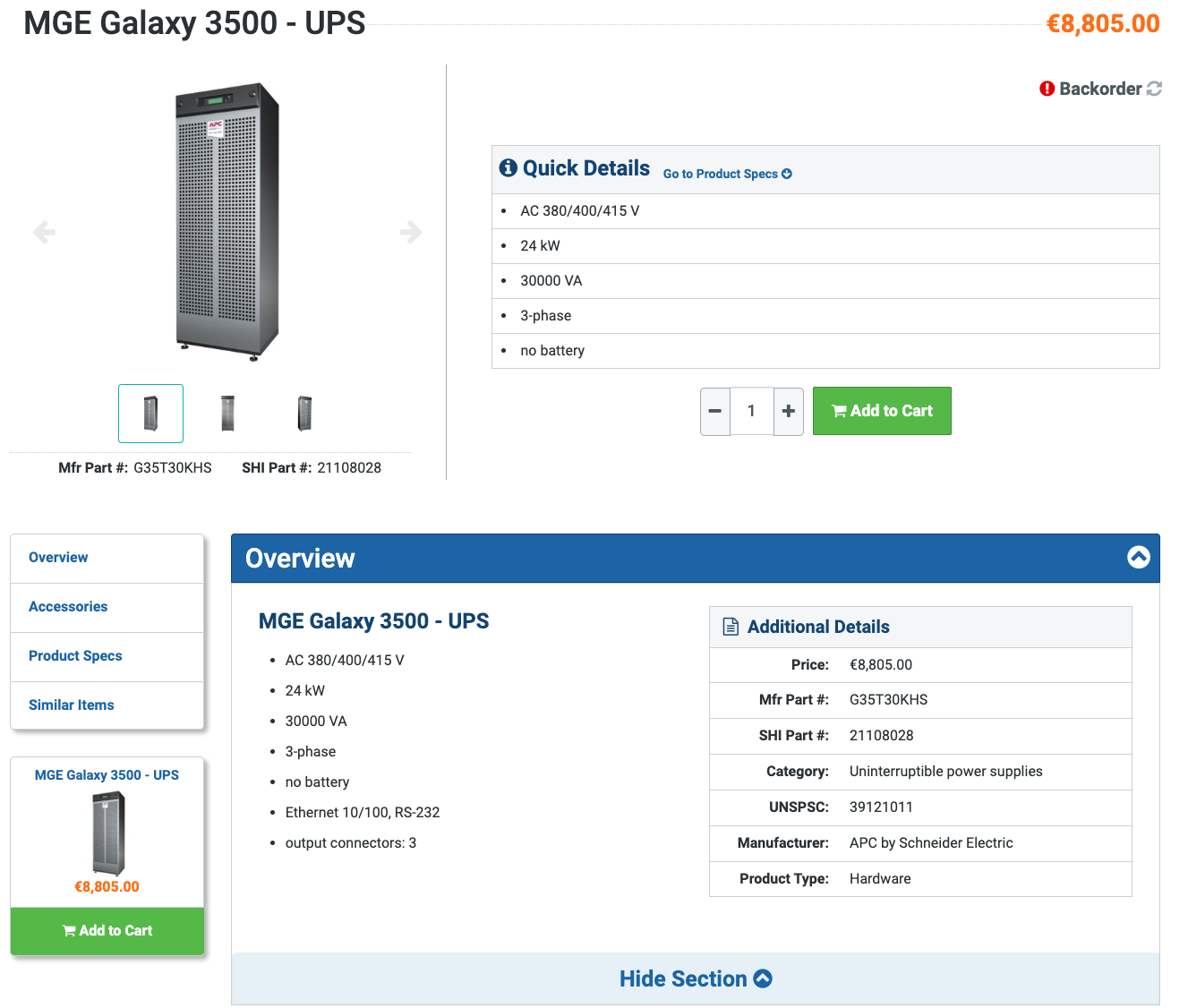
Task: Click the Mfr Part number G35T30KHS under image
Action: pyautogui.click(x=173, y=467)
